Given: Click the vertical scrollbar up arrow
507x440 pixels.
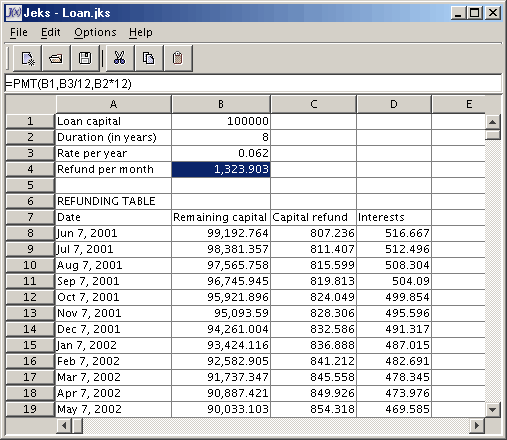Looking at the screenshot, I should tap(493, 122).
